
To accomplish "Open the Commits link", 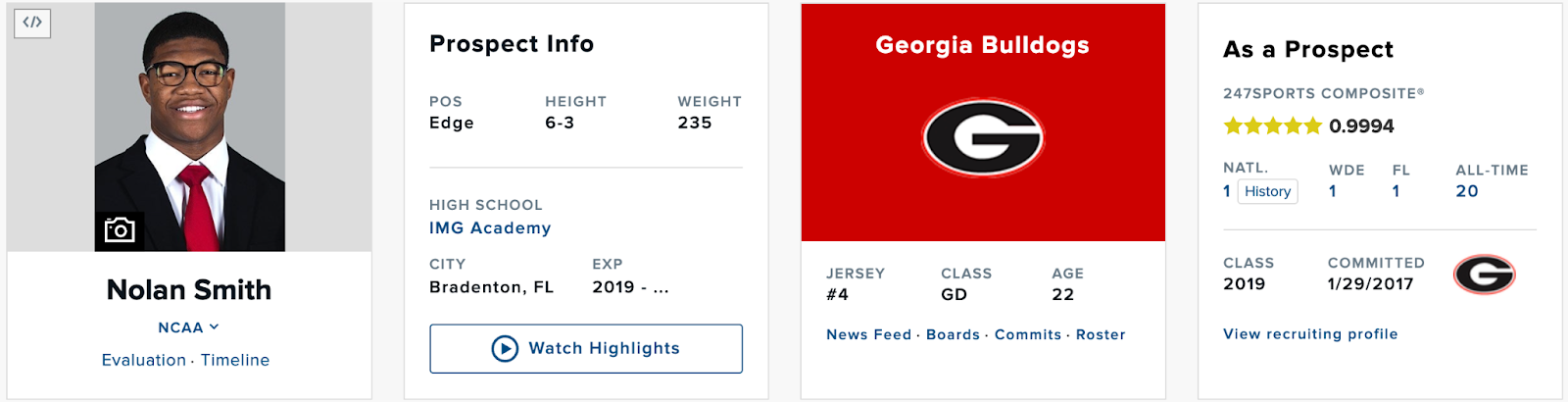I will pyautogui.click(x=1028, y=334).
